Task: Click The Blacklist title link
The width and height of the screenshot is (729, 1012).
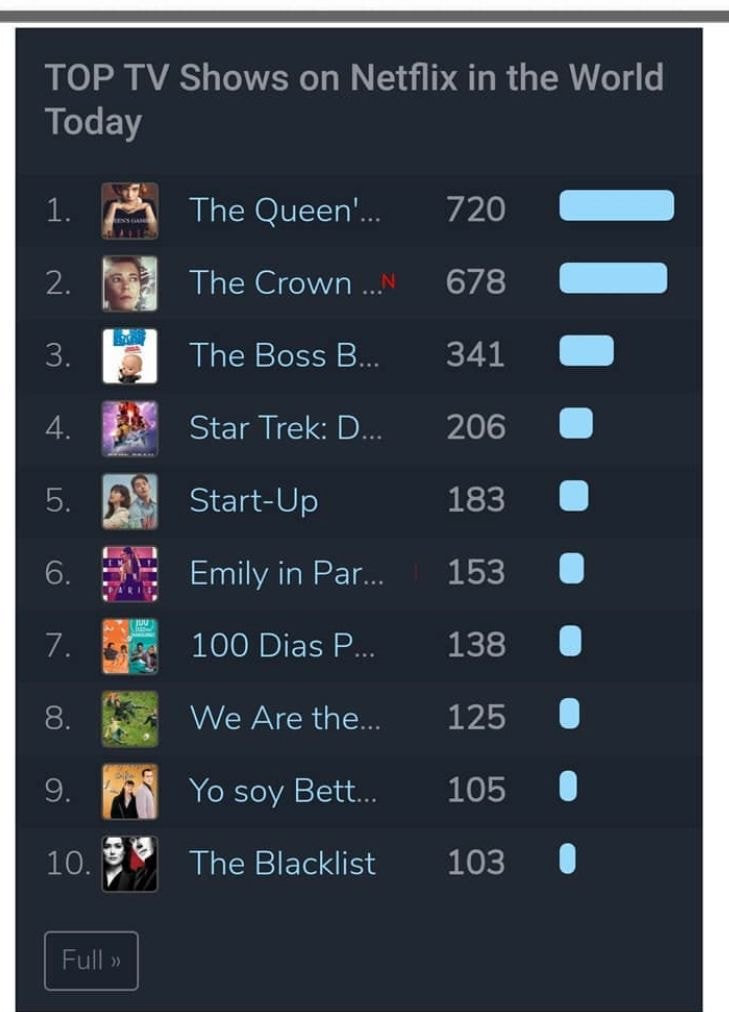Action: [283, 863]
